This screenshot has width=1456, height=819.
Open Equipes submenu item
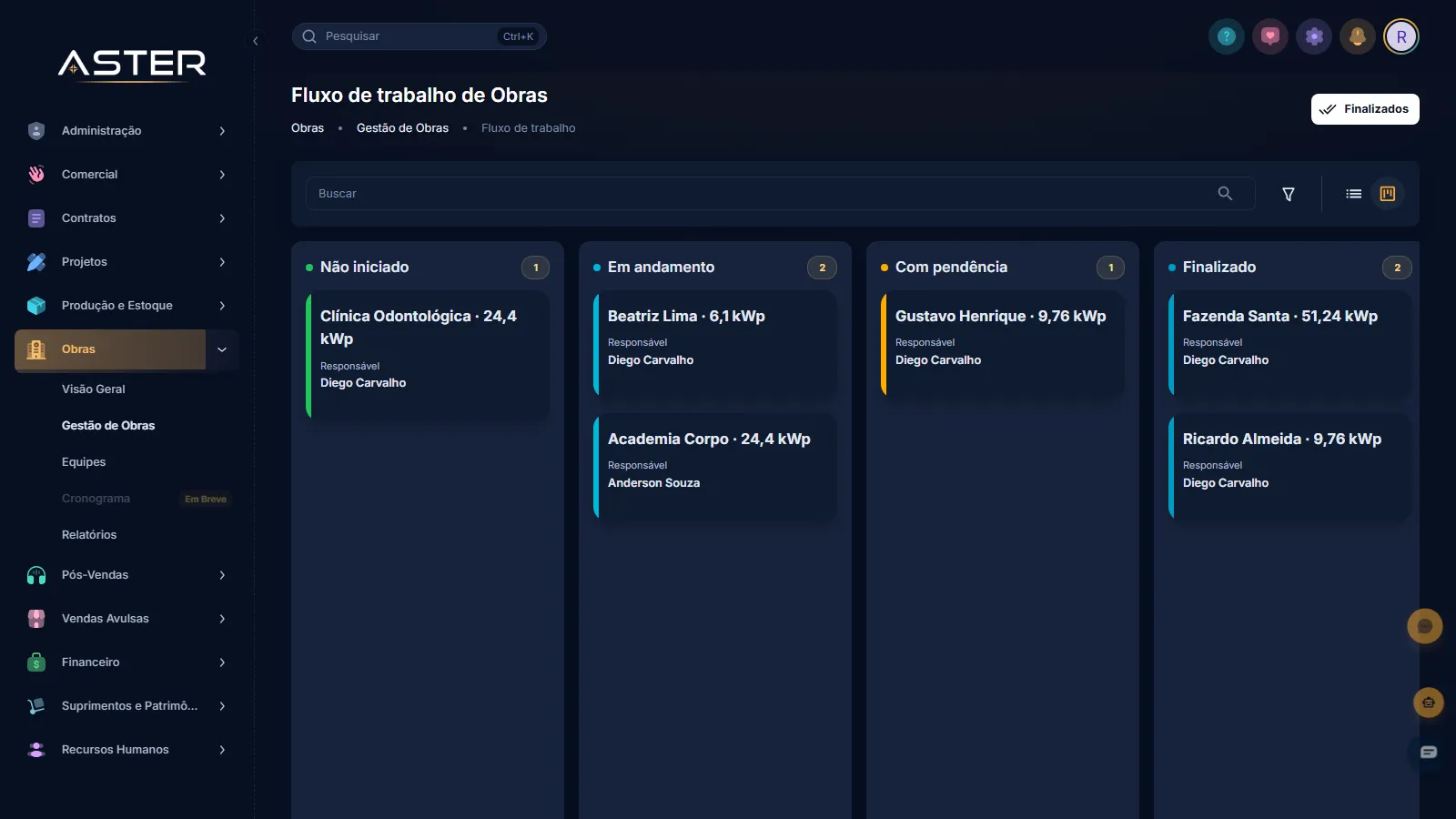click(84, 462)
